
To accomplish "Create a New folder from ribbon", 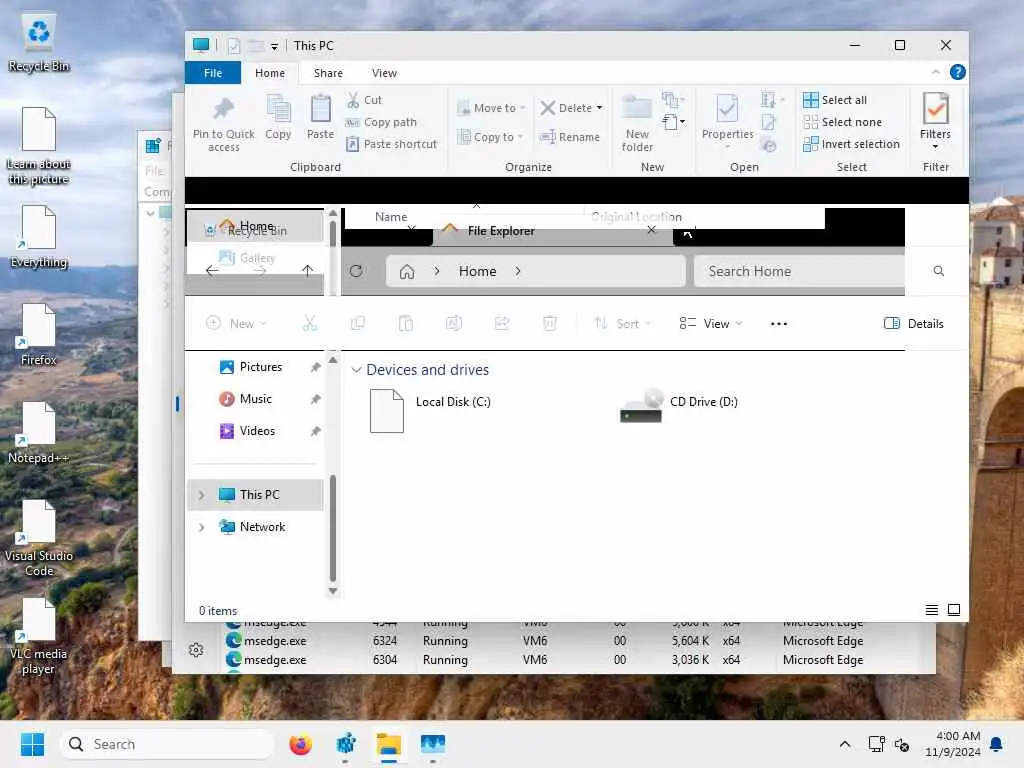I will 637,123.
